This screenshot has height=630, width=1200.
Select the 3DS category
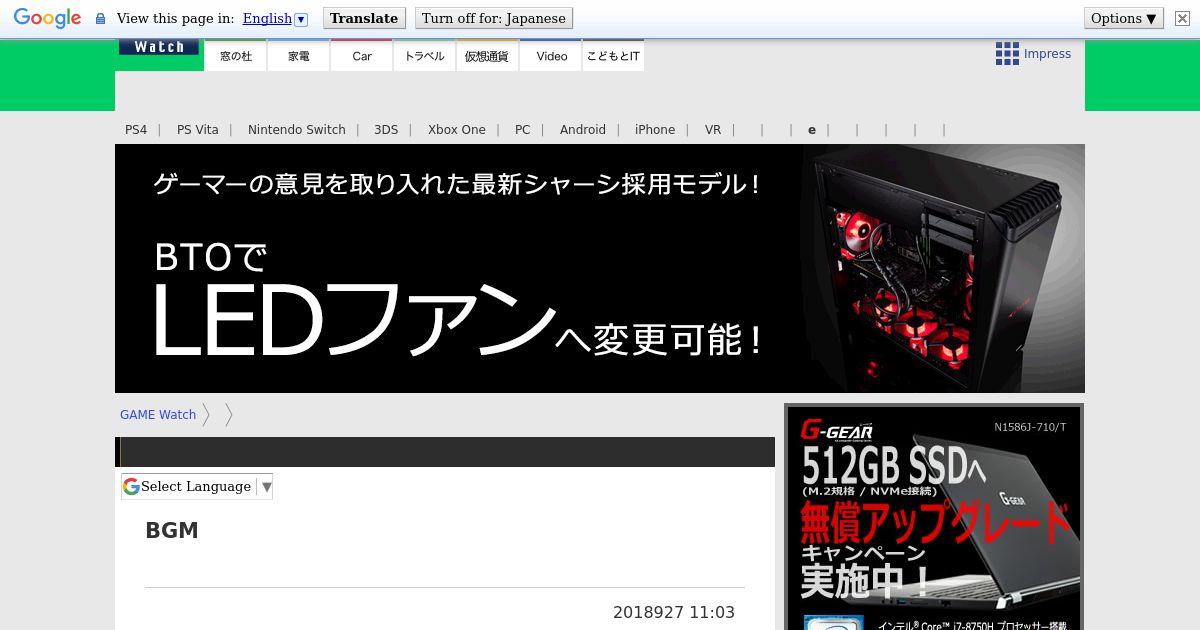(386, 130)
